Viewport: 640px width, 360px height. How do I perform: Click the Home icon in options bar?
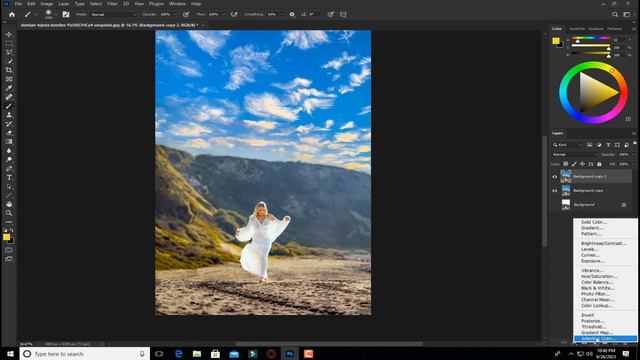(x=12, y=14)
